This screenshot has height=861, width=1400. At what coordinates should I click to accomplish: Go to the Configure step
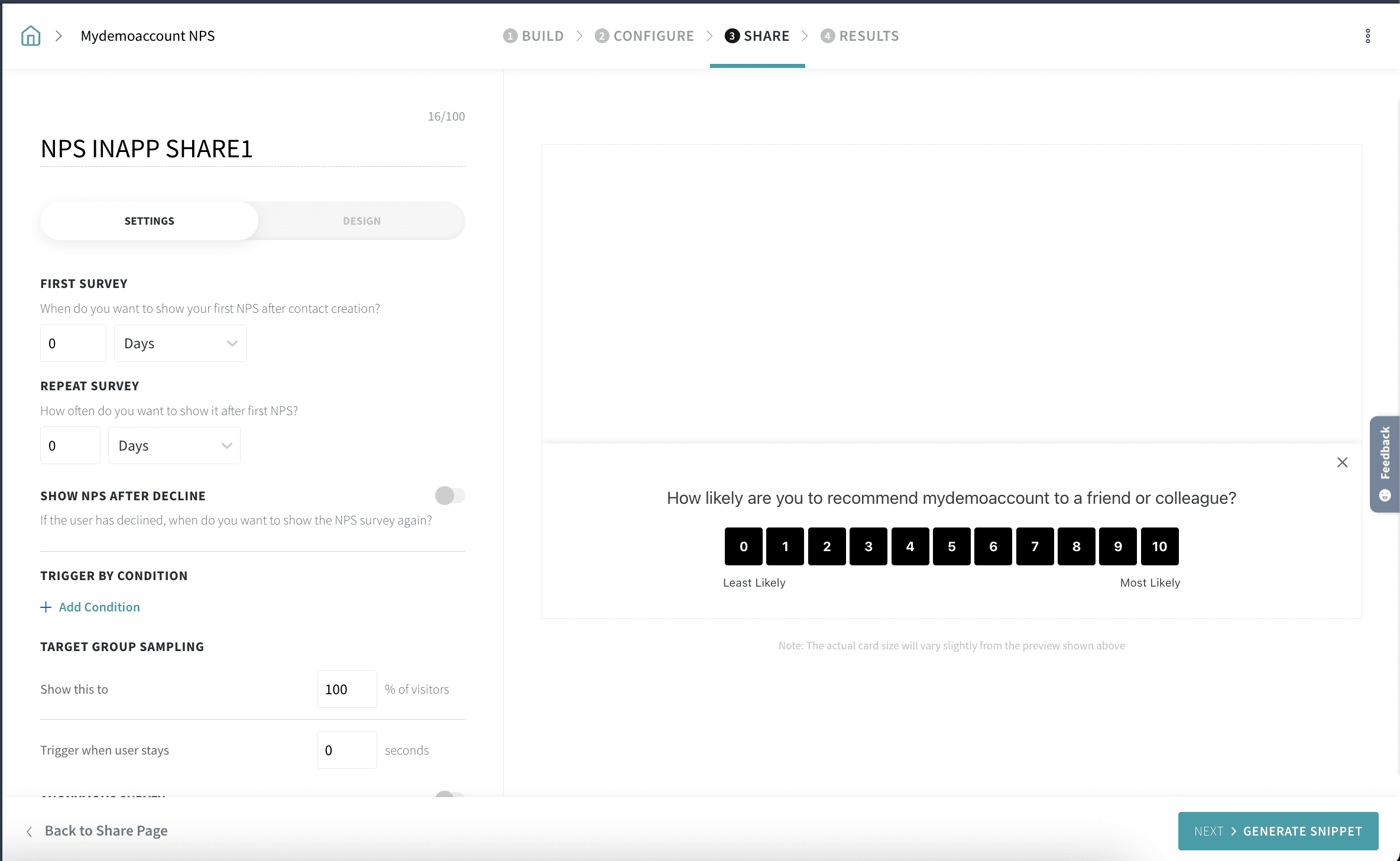(644, 36)
